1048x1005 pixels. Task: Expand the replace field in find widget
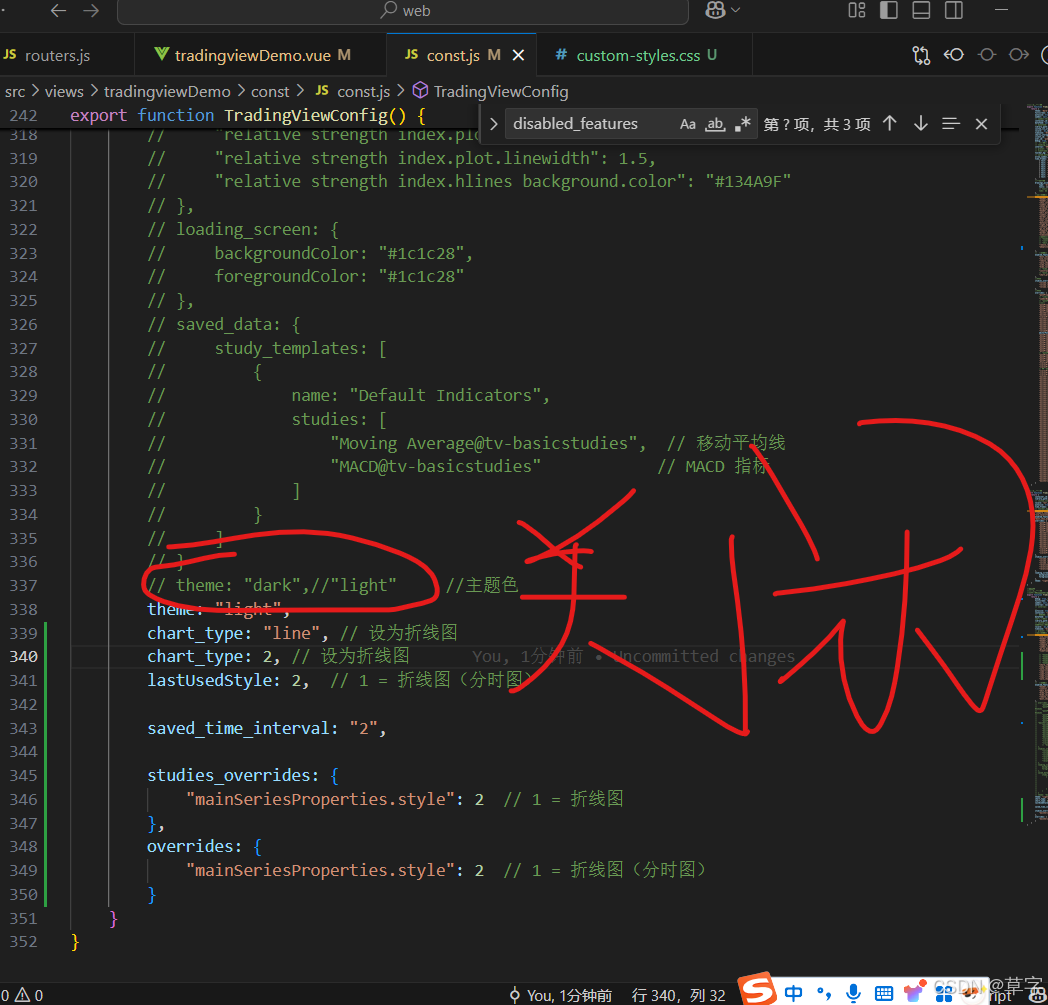pyautogui.click(x=493, y=124)
